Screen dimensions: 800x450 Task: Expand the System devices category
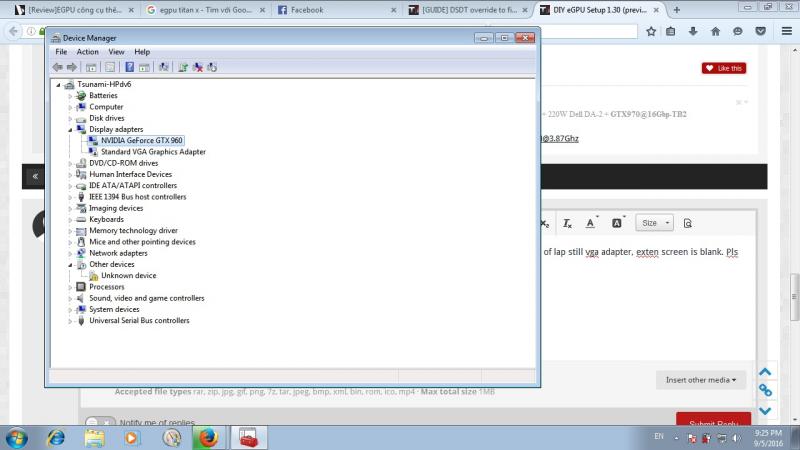tap(70, 310)
